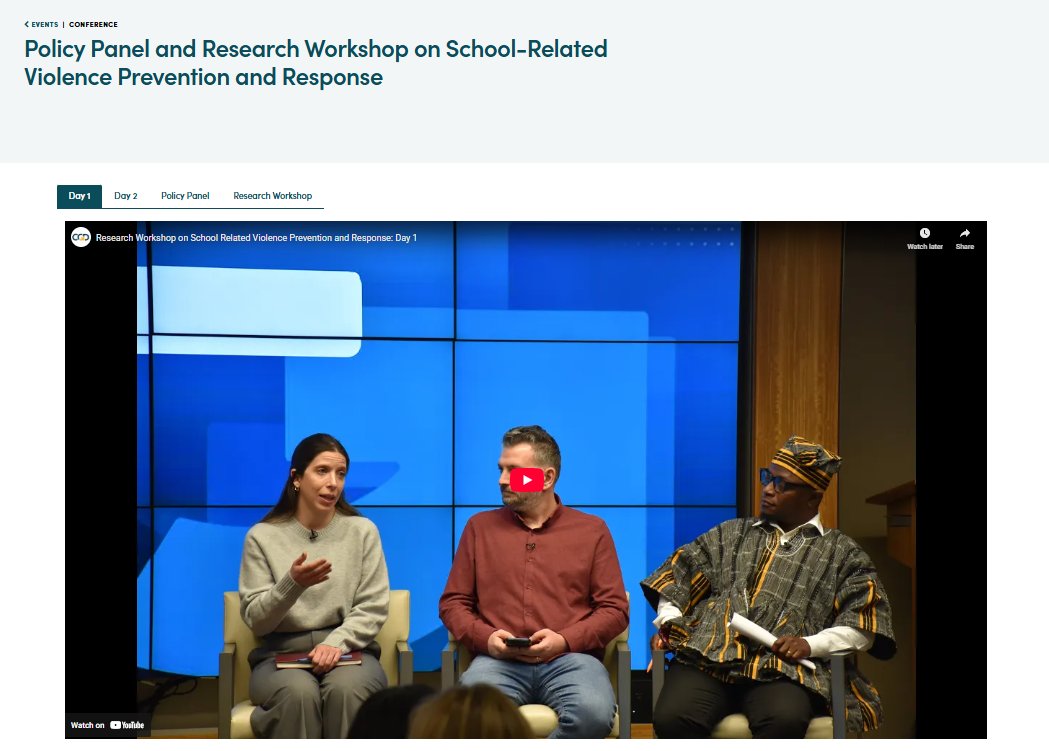
Task: Select the Day 1 tab
Action: click(x=80, y=196)
